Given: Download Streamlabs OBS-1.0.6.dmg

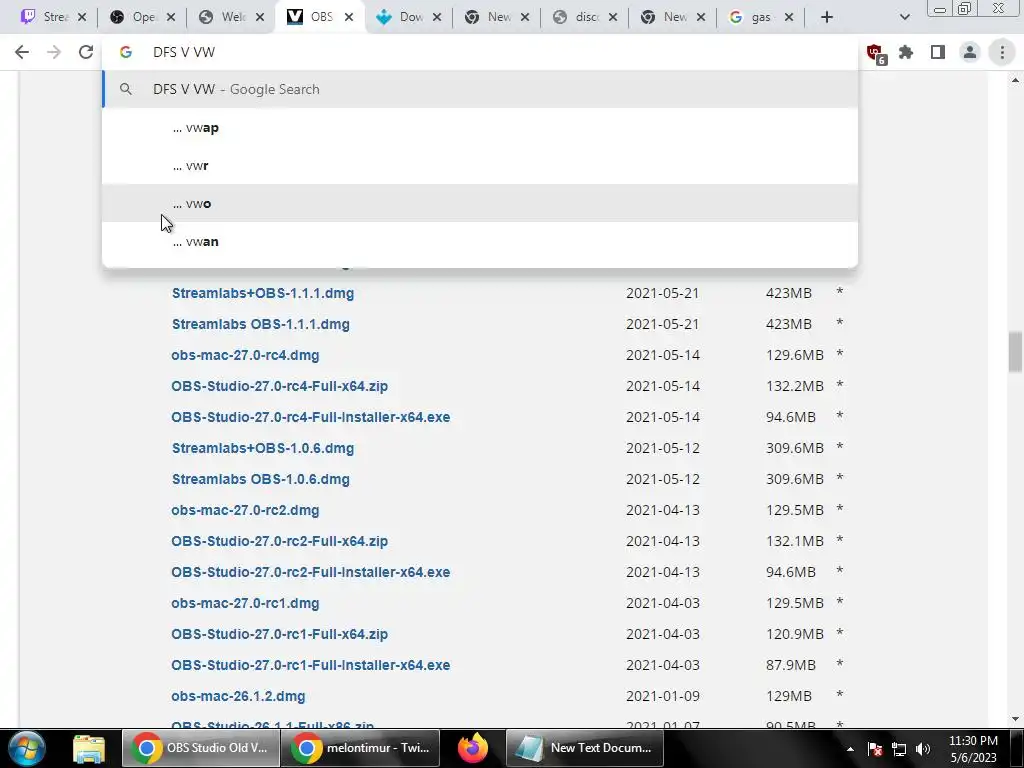Looking at the screenshot, I should [x=261, y=479].
